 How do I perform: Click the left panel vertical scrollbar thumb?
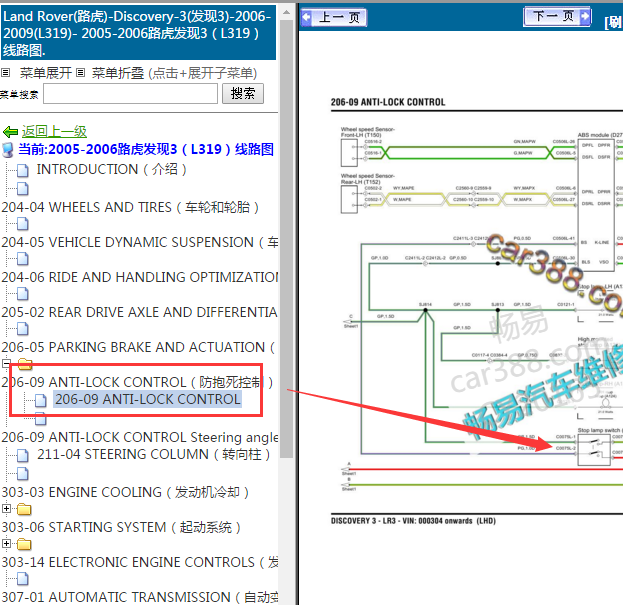coord(286,239)
